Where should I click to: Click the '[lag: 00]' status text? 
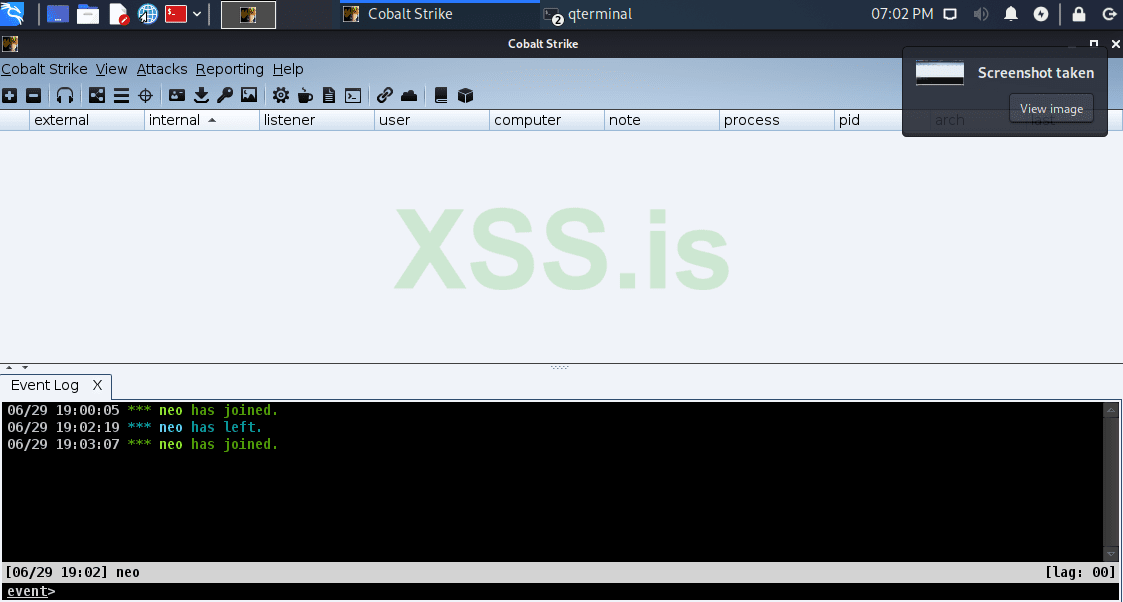point(1080,572)
